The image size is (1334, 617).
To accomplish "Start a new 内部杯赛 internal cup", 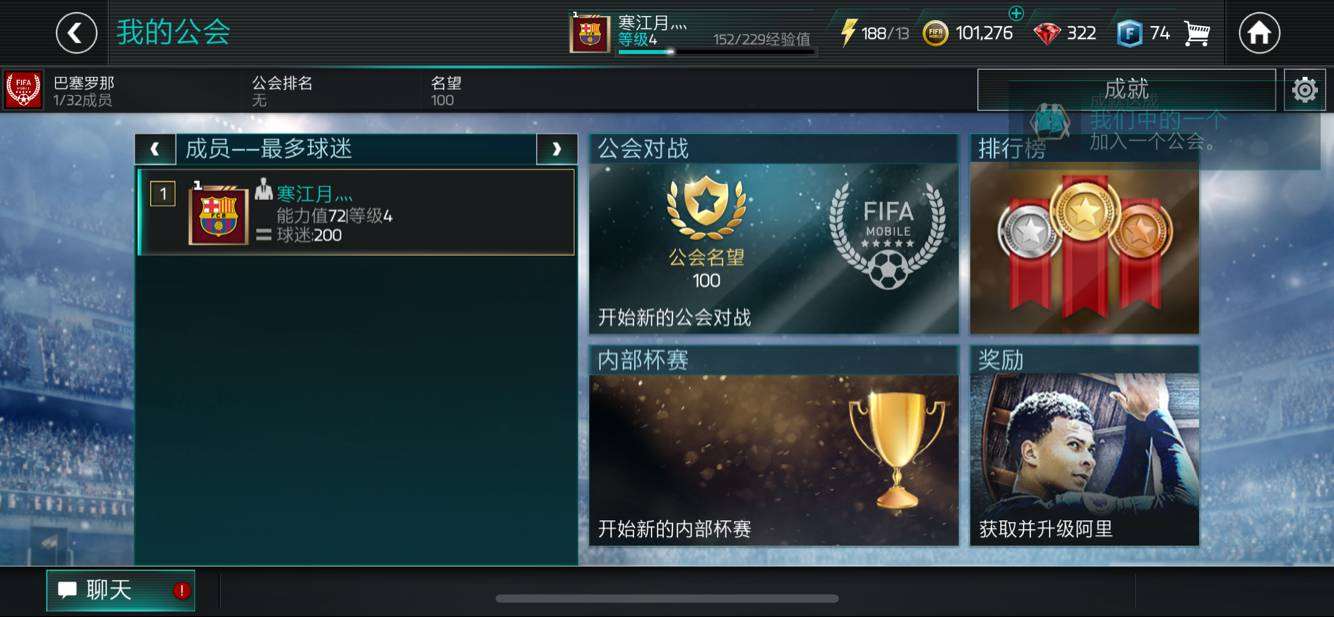I will (x=774, y=446).
